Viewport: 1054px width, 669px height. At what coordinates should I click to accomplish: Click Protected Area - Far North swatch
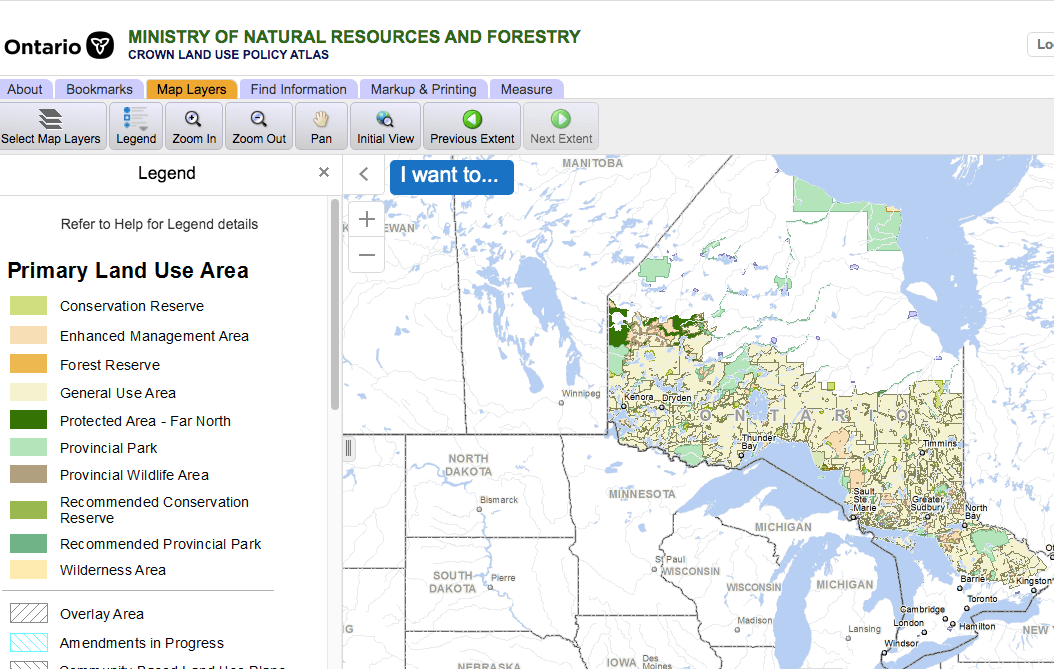pos(28,420)
